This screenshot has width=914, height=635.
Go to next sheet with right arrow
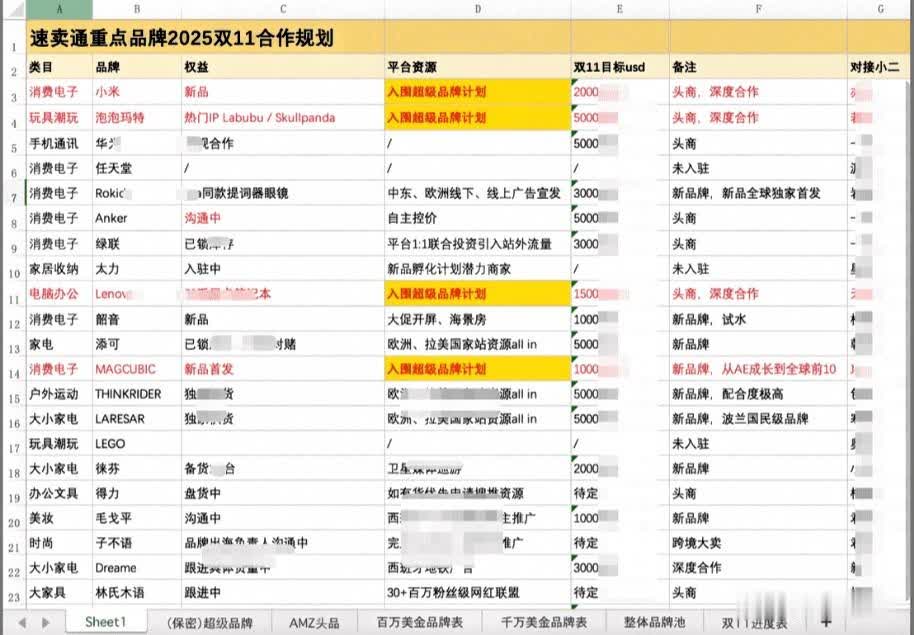pyautogui.click(x=46, y=622)
